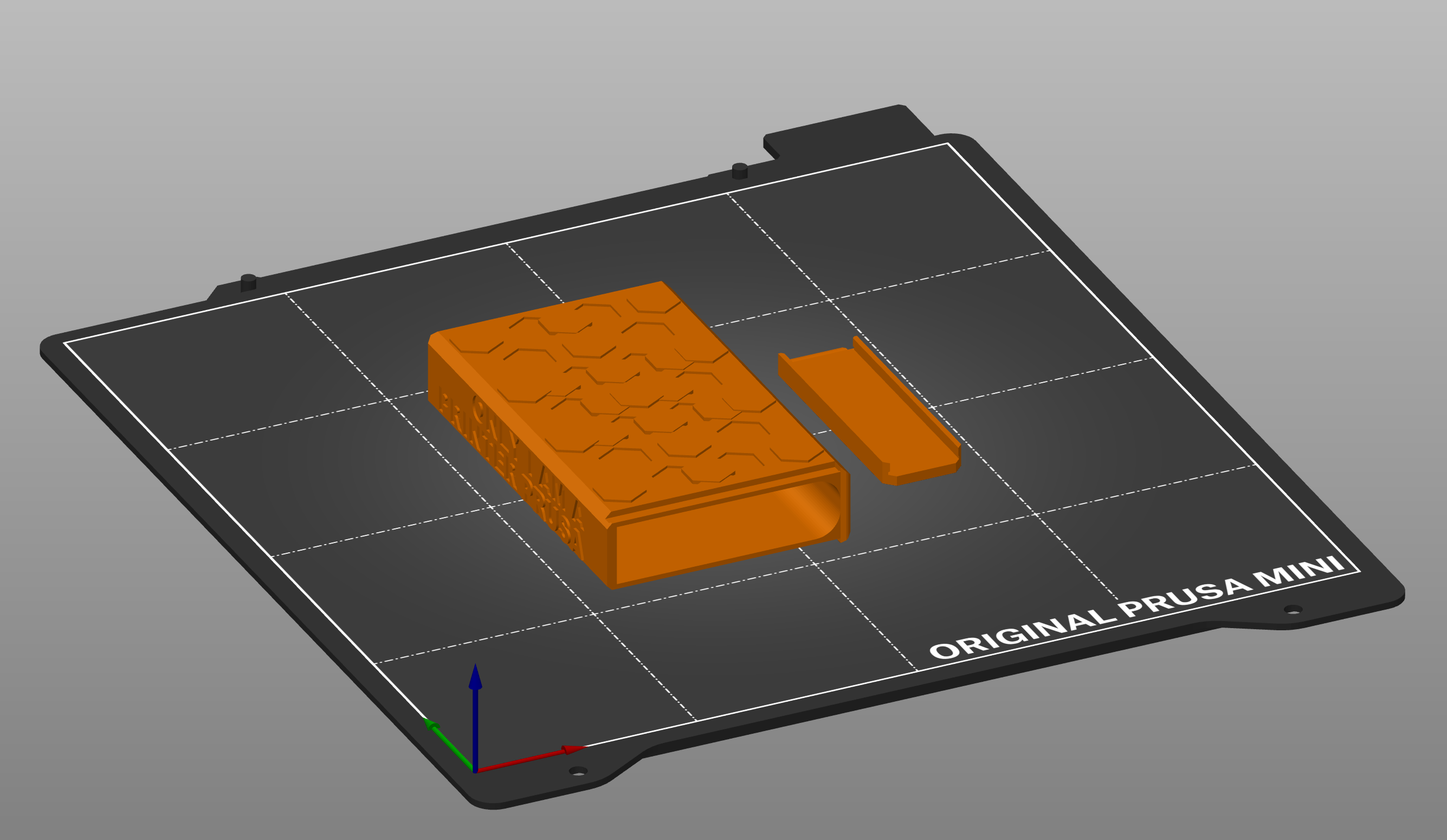Click the cylindrical peg at bed's left rear
Screen dimensions: 1447x840
coord(248,282)
